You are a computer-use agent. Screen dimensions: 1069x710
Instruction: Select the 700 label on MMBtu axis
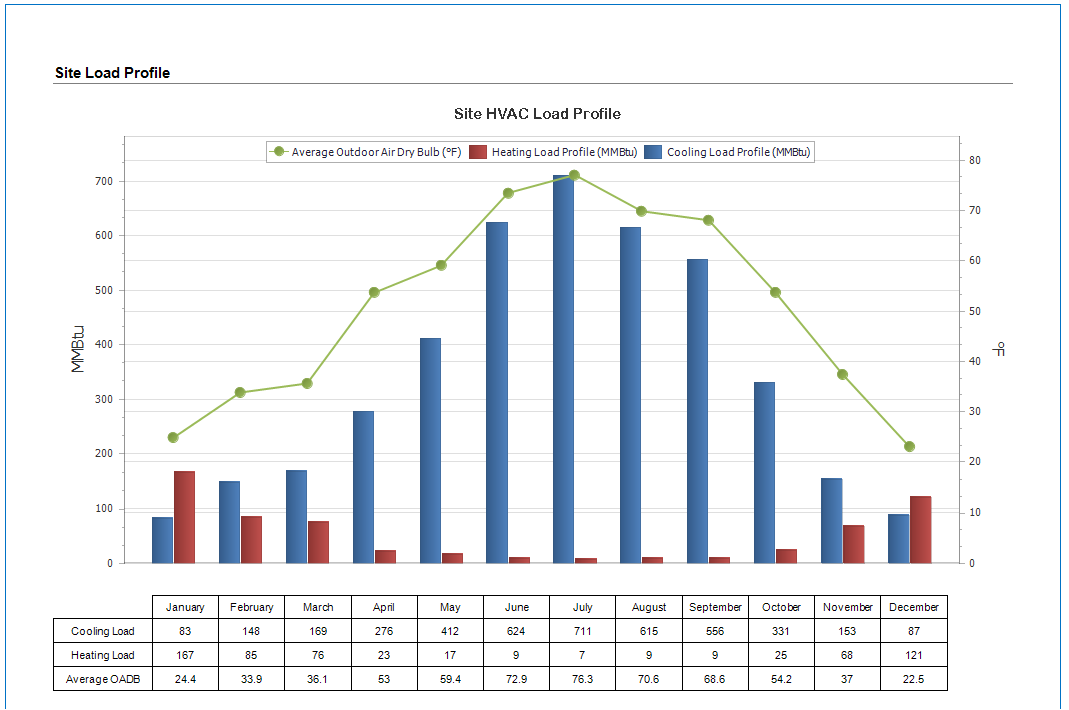tap(104, 181)
